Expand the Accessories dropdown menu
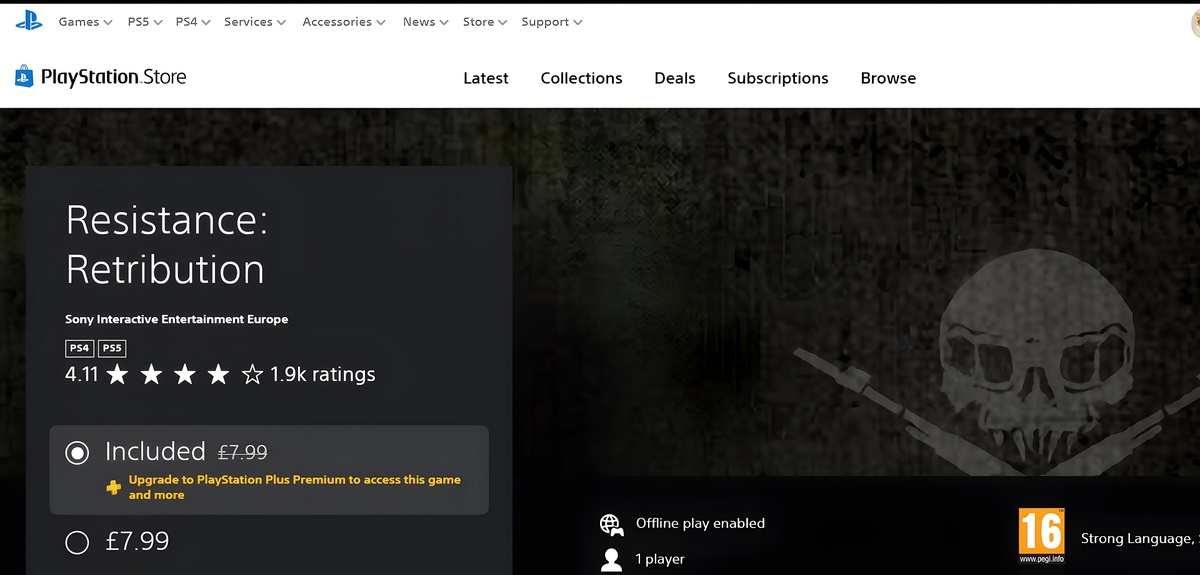Viewport: 1200px width, 575px height. click(x=344, y=22)
